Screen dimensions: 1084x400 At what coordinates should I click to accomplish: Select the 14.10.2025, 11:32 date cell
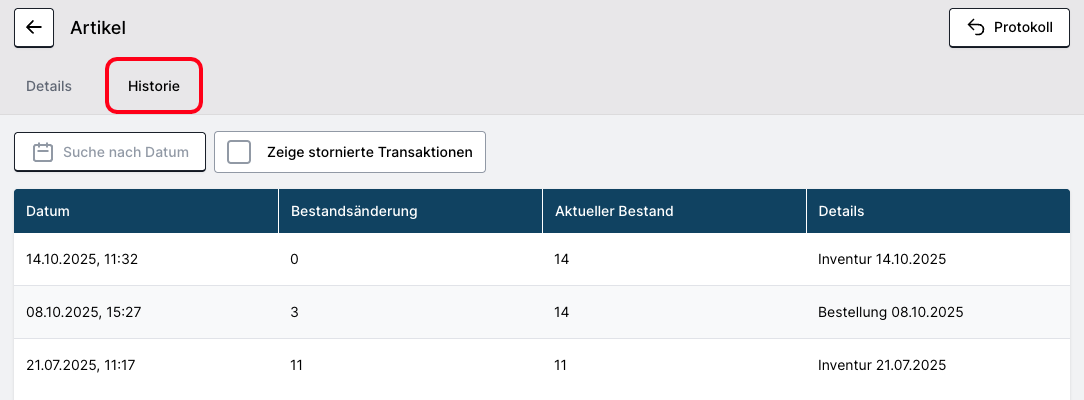click(82, 259)
